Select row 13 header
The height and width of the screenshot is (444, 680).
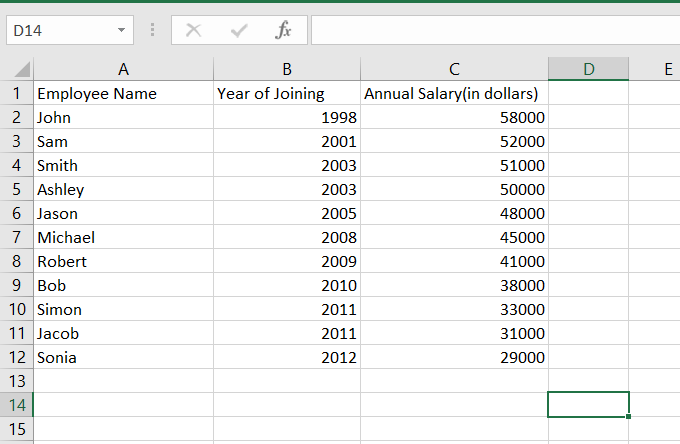pos(16,381)
